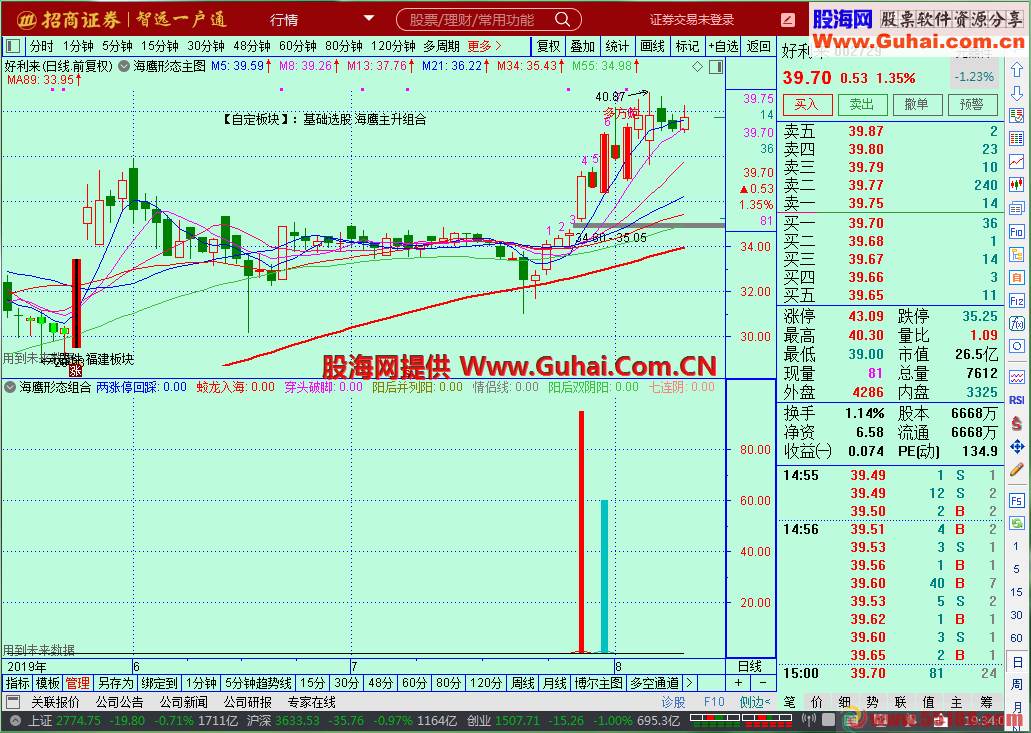Select the pencil drawing tool icon

tap(1017, 469)
